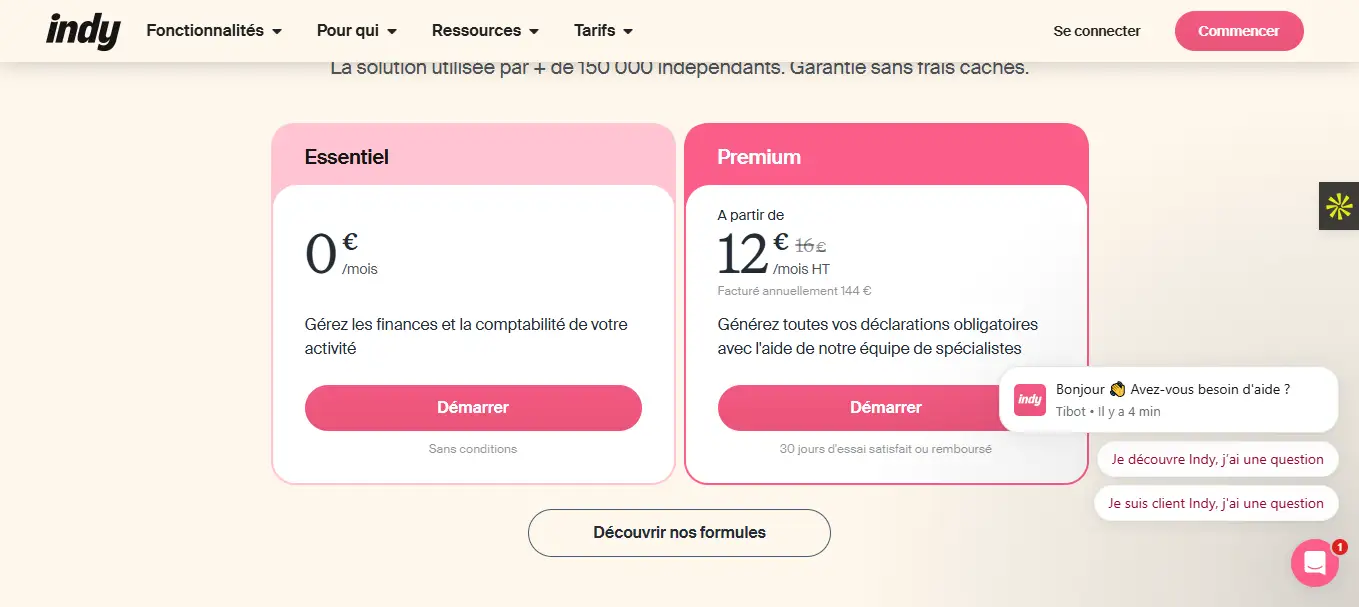
Task: Click the Indy avatar in chat message
Action: (1030, 400)
